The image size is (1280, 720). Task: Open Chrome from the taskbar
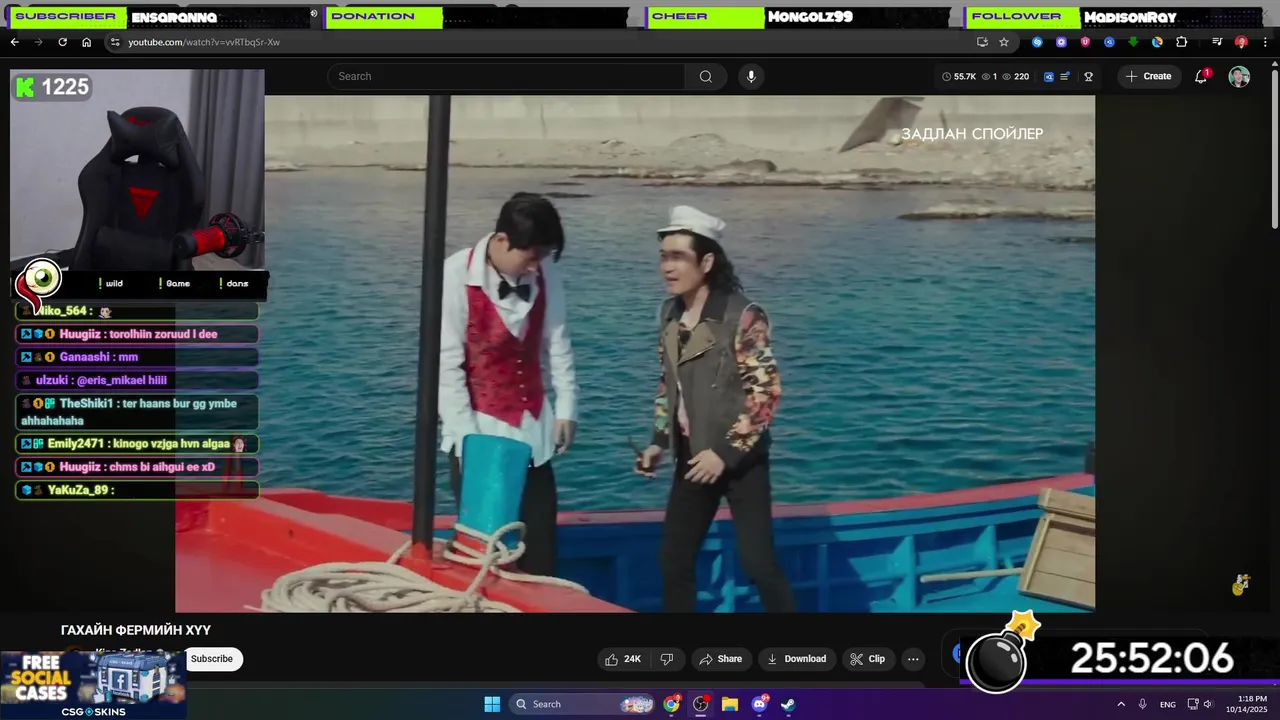pos(671,704)
